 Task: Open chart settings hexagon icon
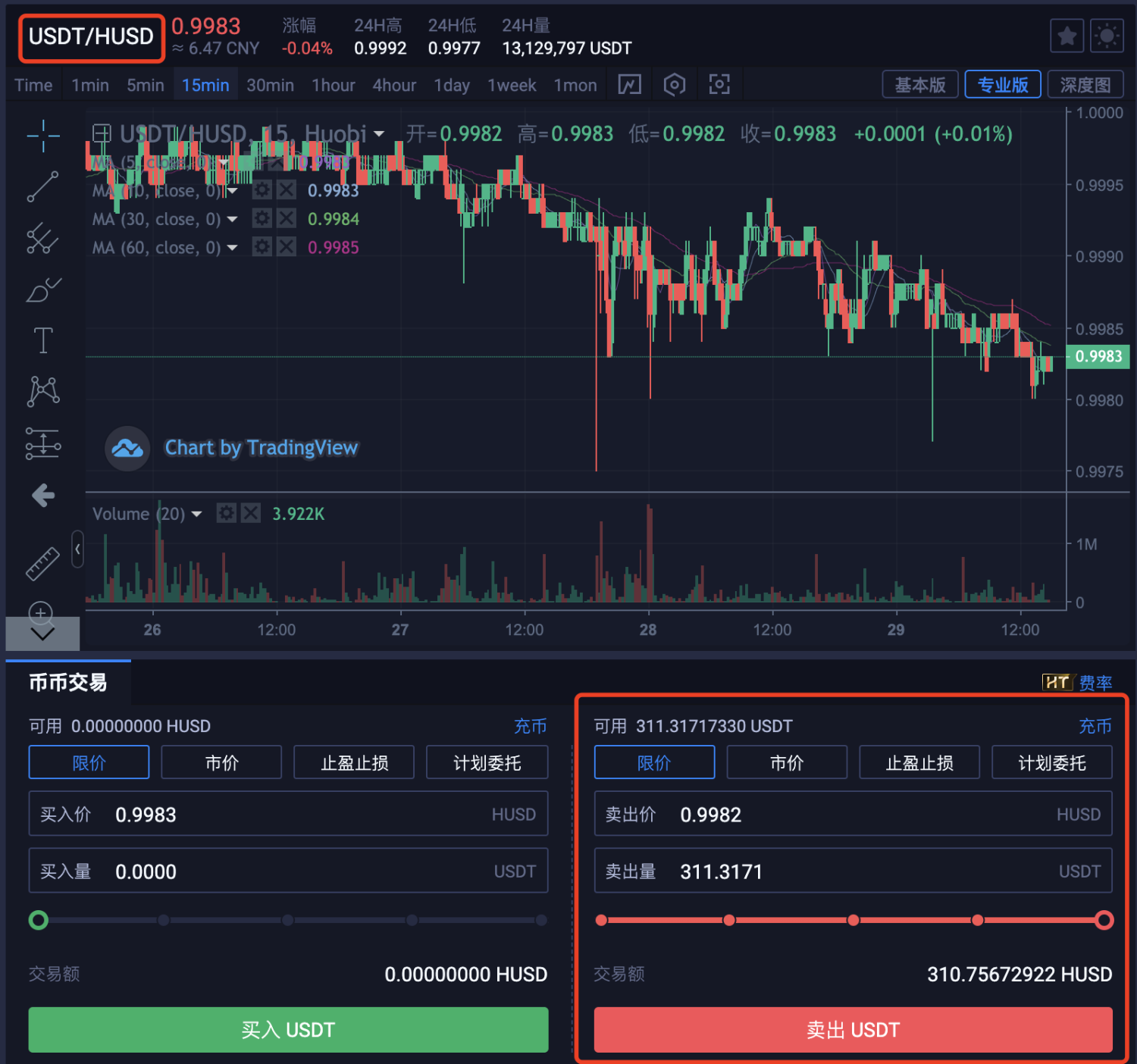[674, 85]
